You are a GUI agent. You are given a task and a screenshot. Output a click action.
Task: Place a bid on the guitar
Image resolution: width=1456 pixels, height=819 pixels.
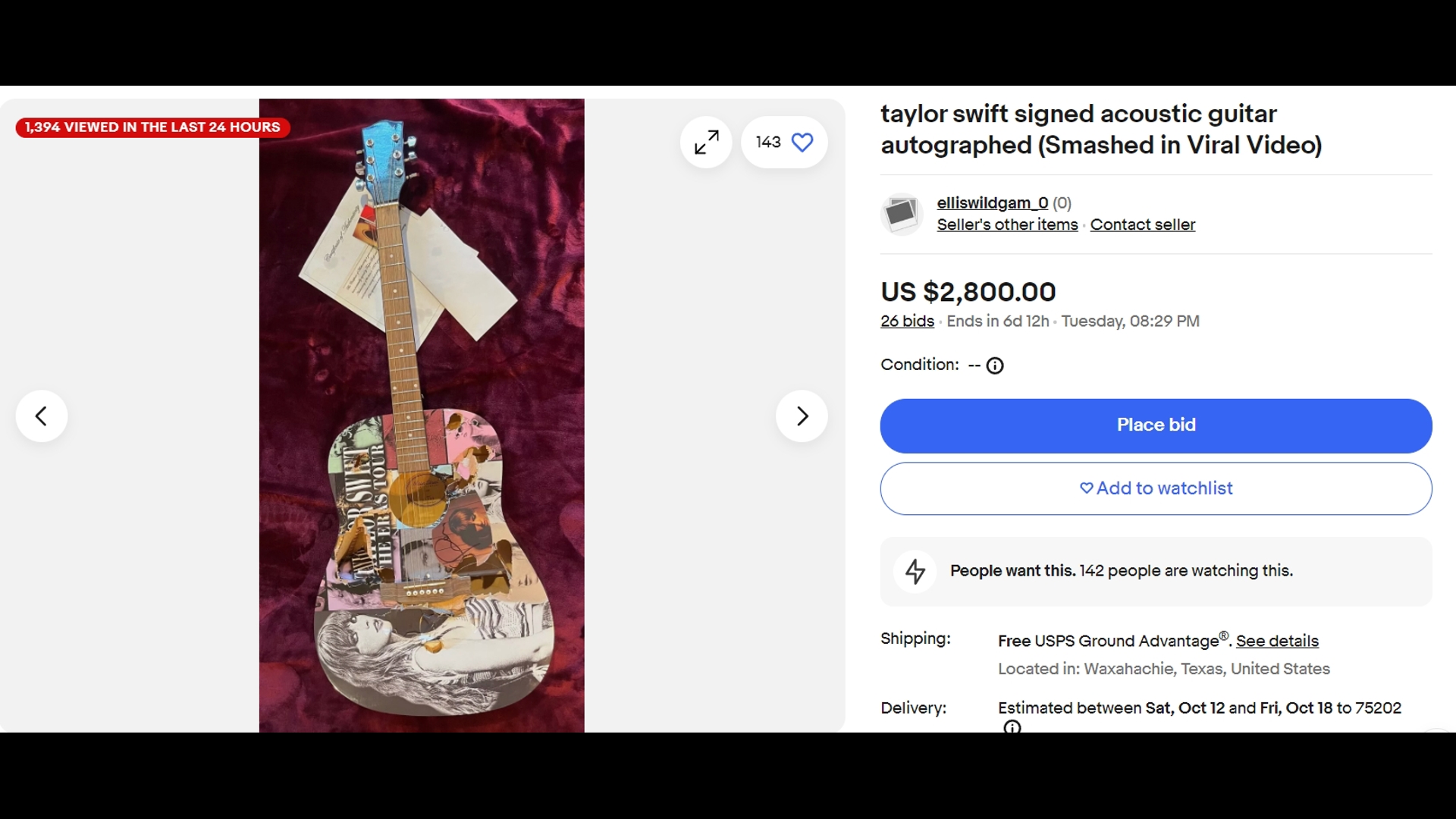1154,425
